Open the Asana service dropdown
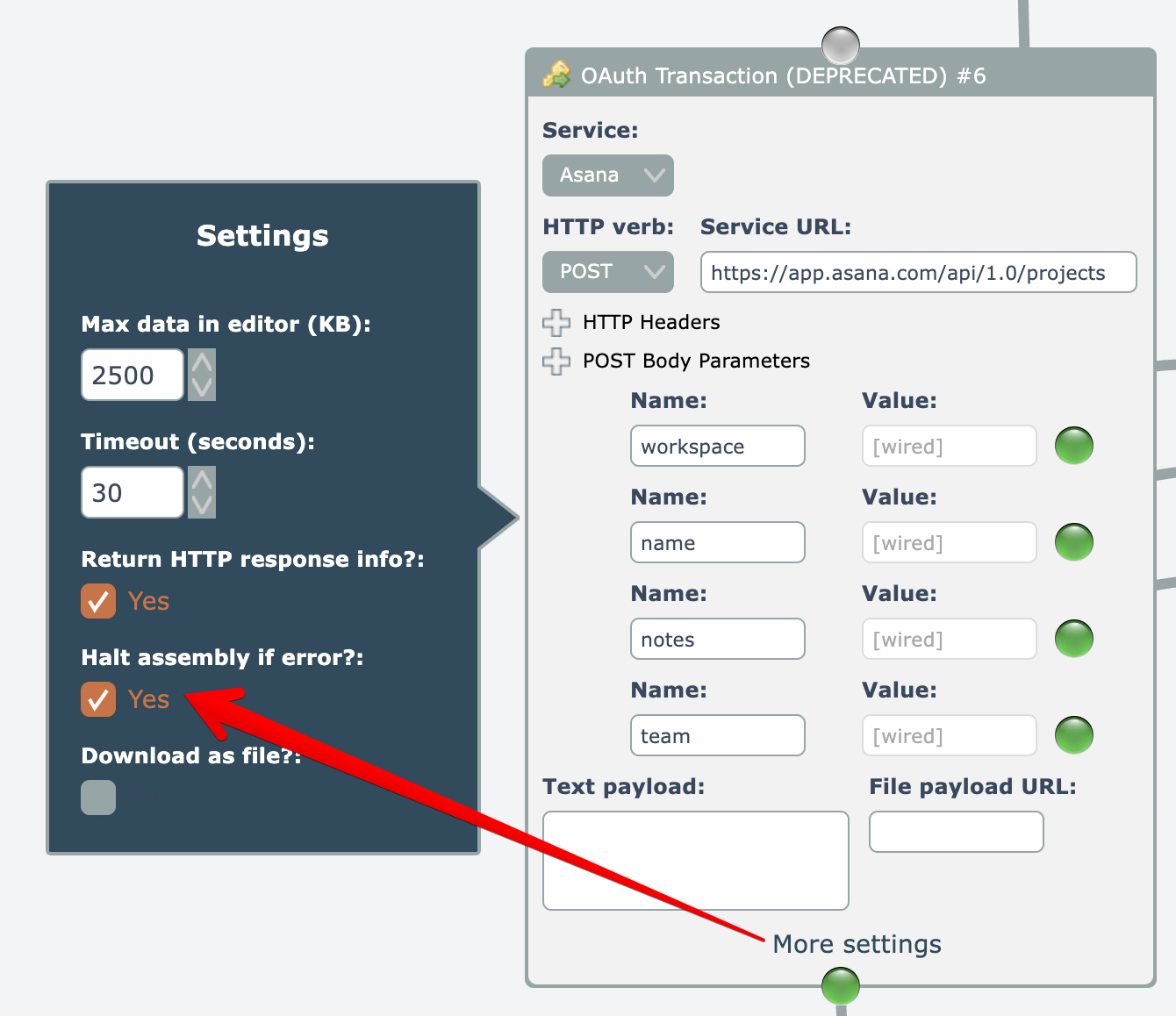The height and width of the screenshot is (1016, 1176). (607, 175)
